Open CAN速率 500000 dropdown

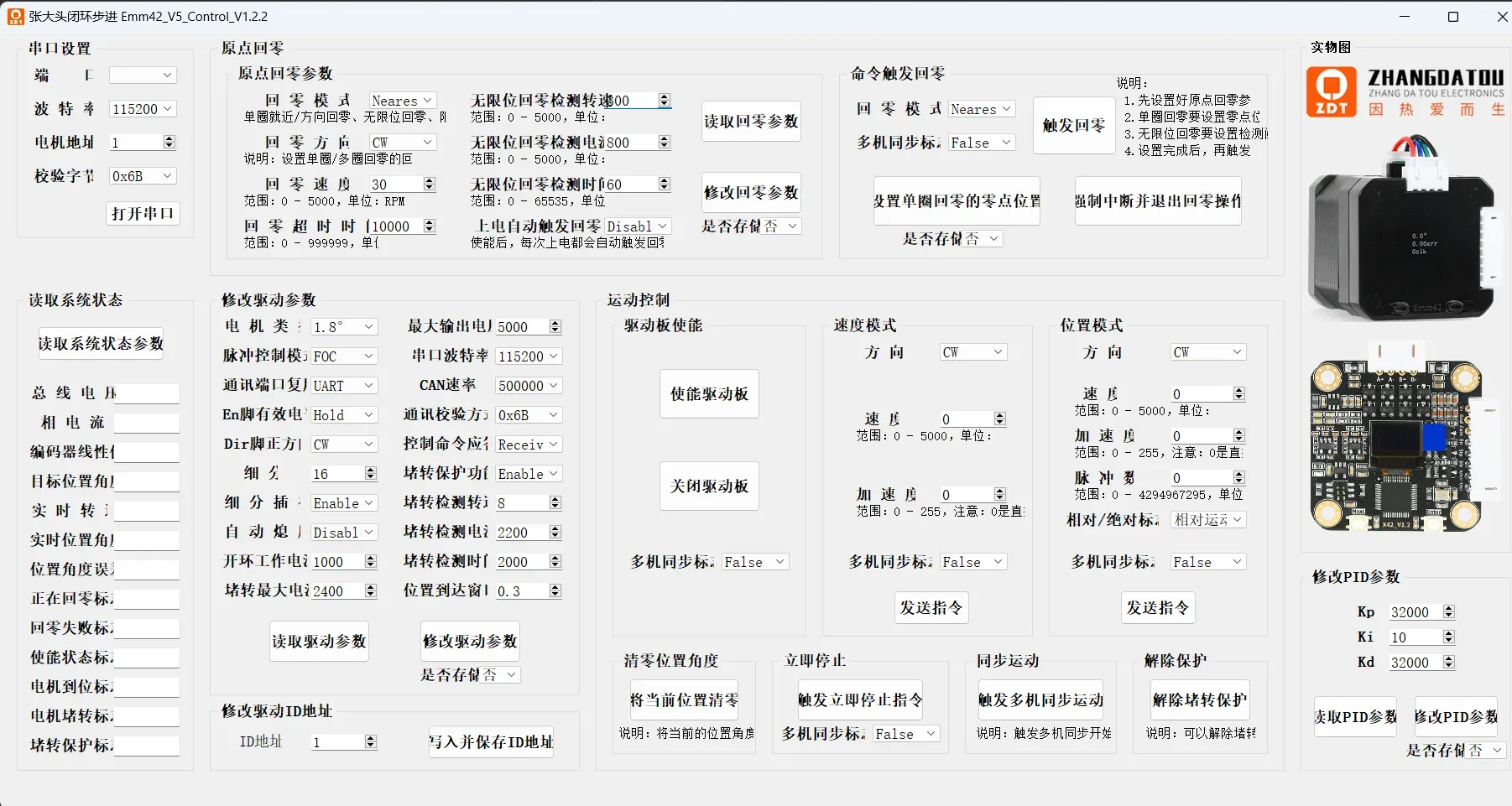pos(529,385)
